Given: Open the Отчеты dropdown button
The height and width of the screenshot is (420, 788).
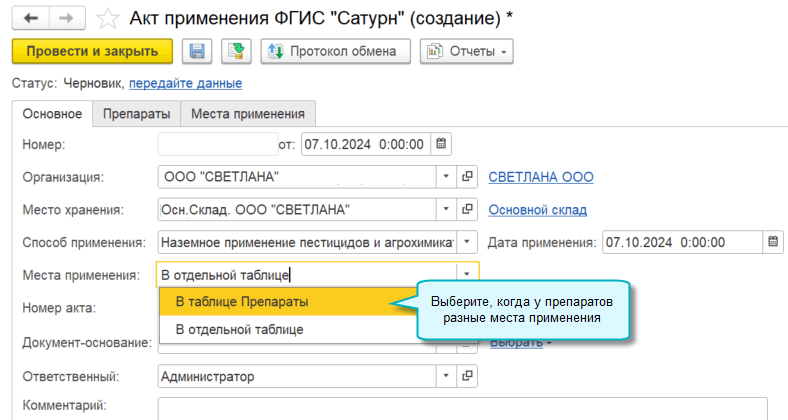Looking at the screenshot, I should (x=467, y=51).
